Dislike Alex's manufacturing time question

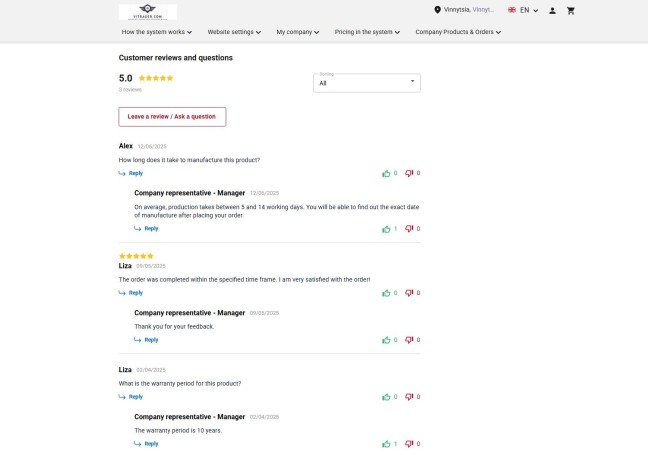click(409, 173)
